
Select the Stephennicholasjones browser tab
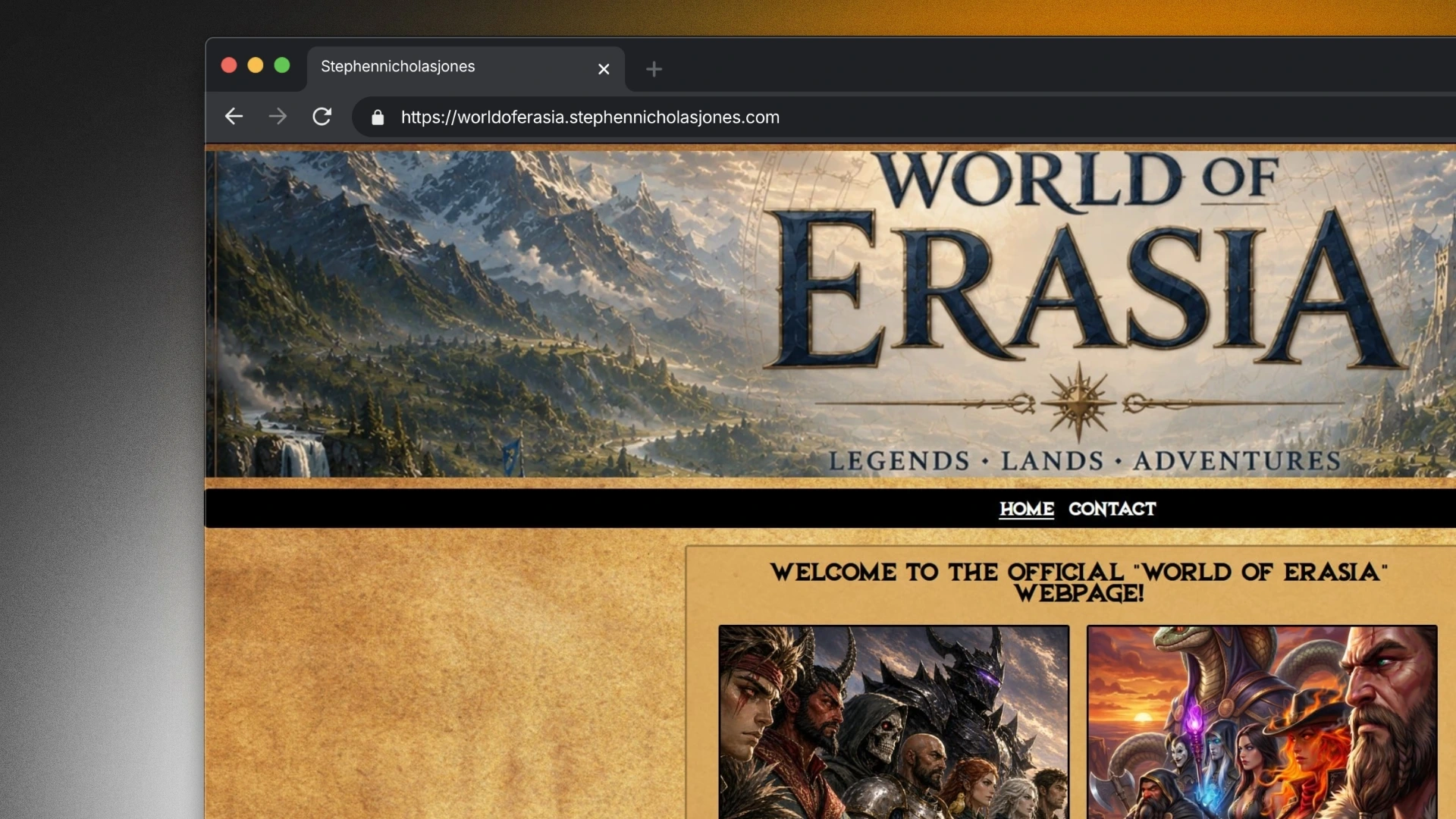[466, 68]
